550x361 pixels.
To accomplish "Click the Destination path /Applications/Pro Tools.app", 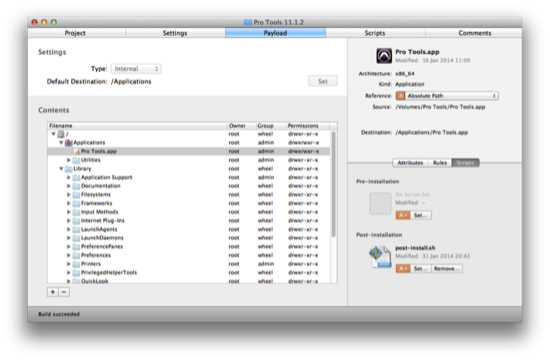I will point(432,133).
